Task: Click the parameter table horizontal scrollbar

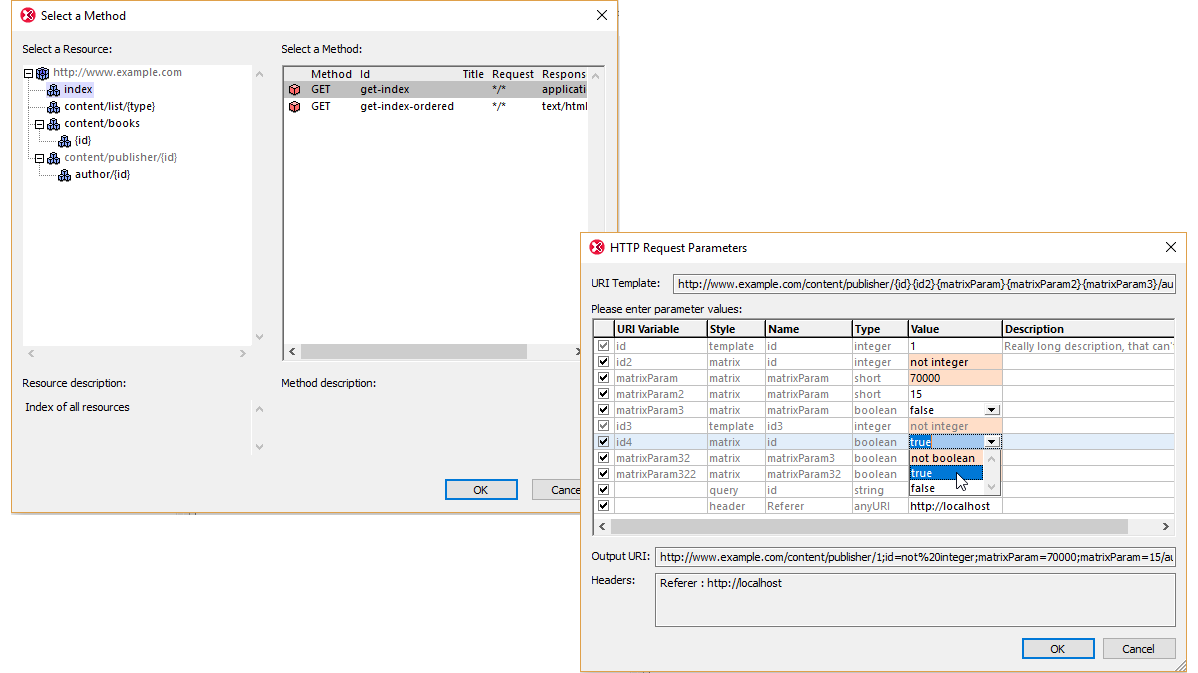Action: point(868,526)
